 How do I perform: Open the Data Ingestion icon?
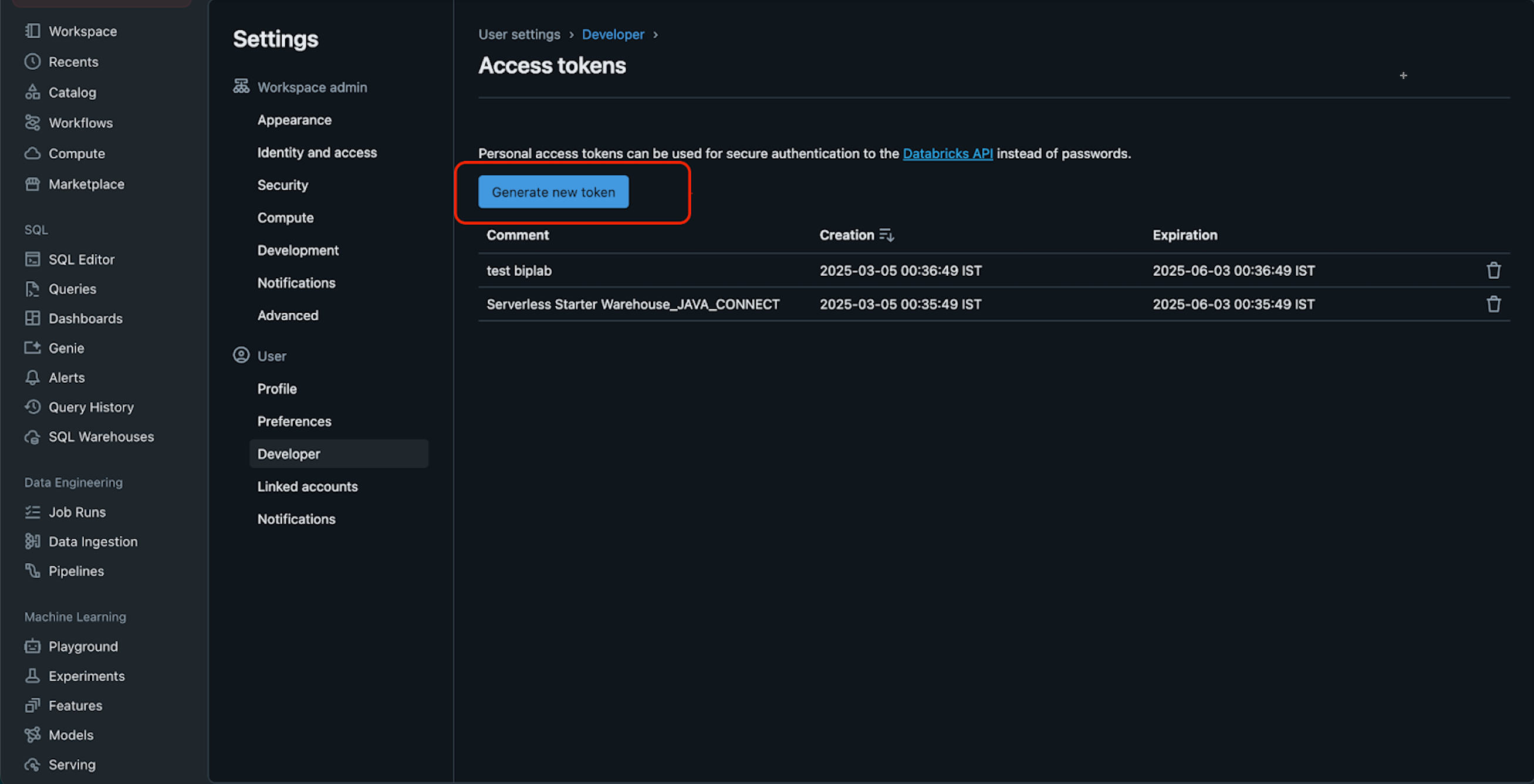coord(32,541)
